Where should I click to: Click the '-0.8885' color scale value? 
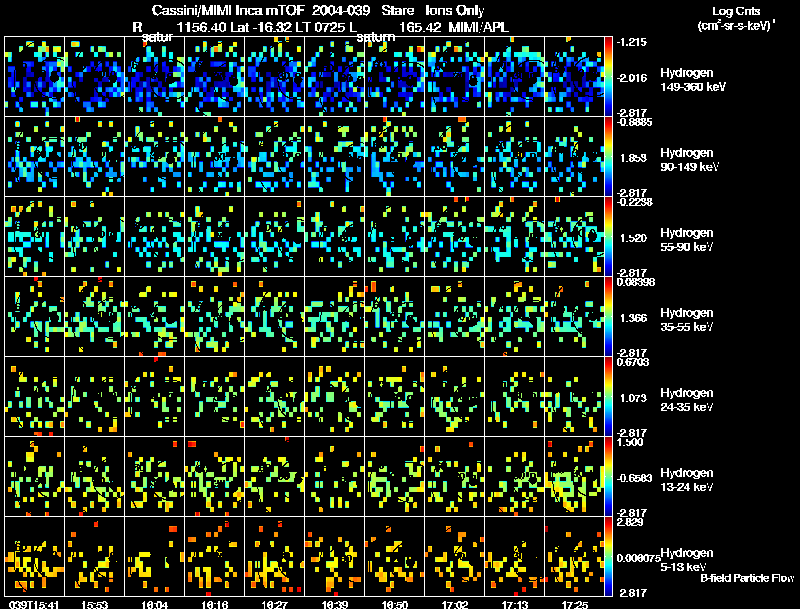coord(634,122)
